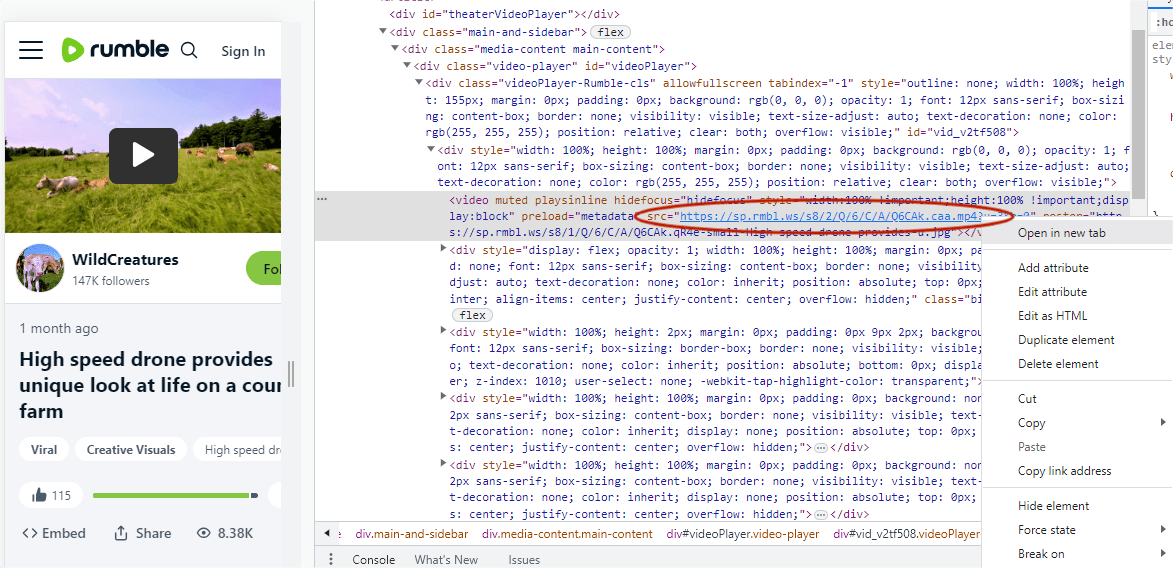Click Sign In link

(x=243, y=51)
